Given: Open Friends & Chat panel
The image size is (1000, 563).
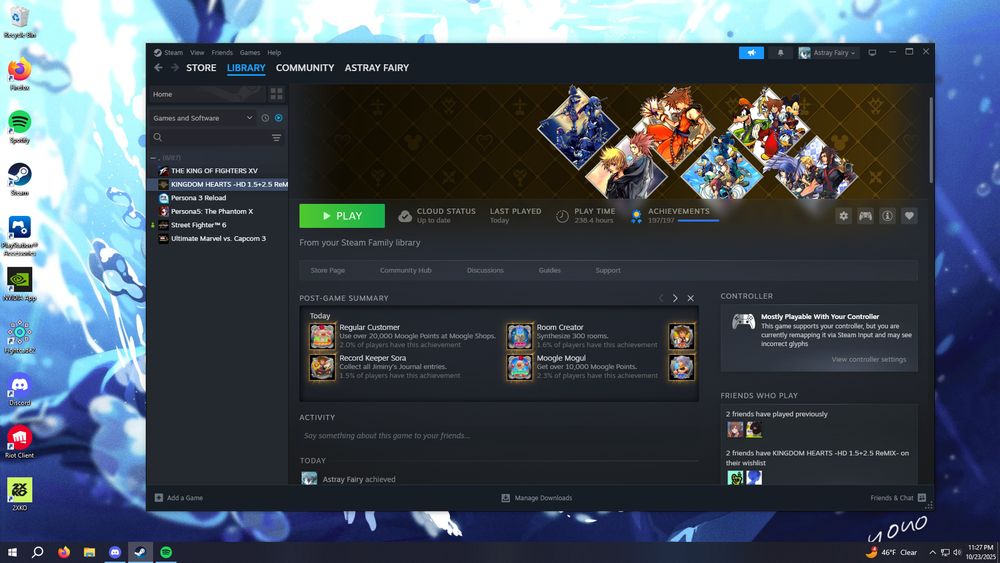Looking at the screenshot, I should tap(898, 498).
